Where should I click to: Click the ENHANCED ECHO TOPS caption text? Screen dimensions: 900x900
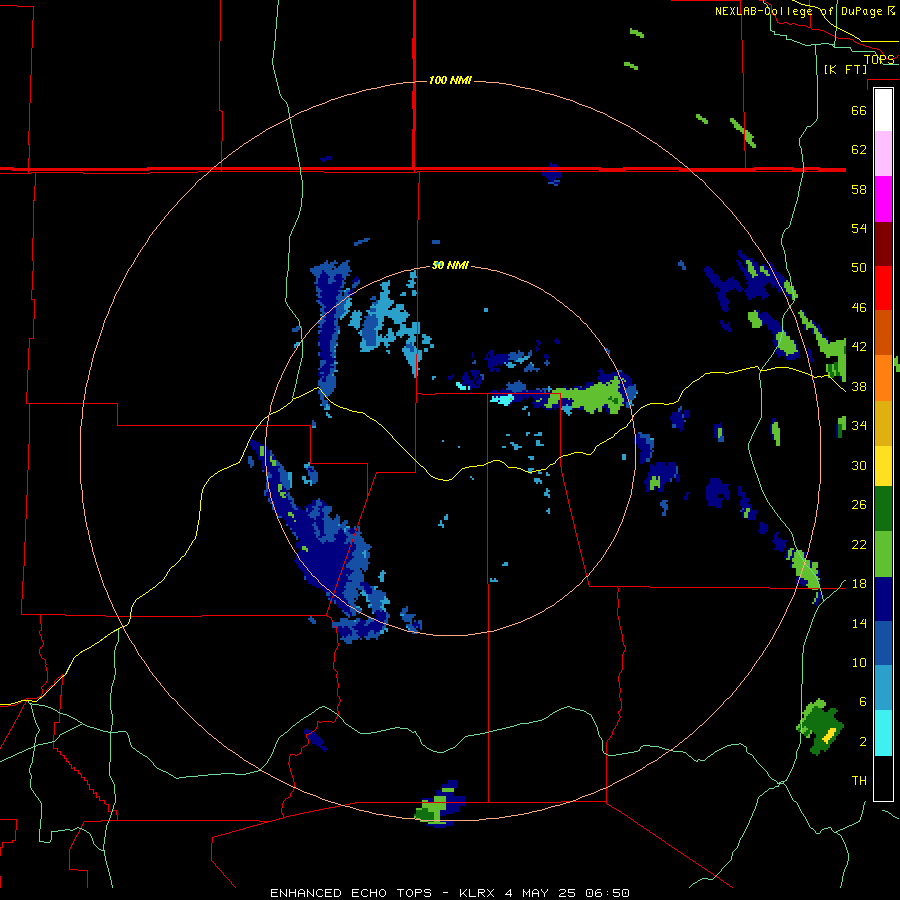tap(351, 893)
